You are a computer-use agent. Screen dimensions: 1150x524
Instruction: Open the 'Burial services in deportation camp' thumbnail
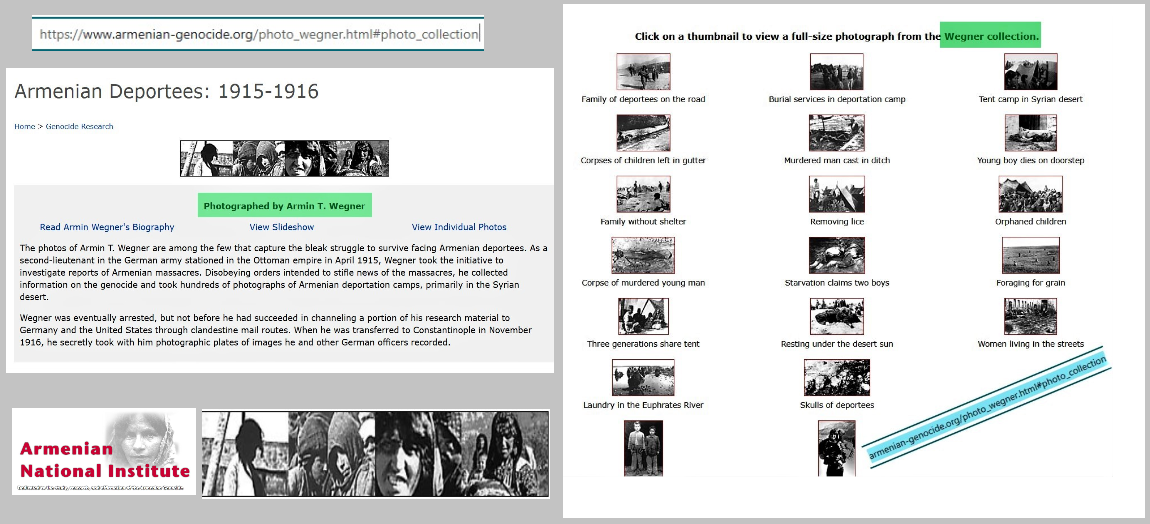point(836,72)
